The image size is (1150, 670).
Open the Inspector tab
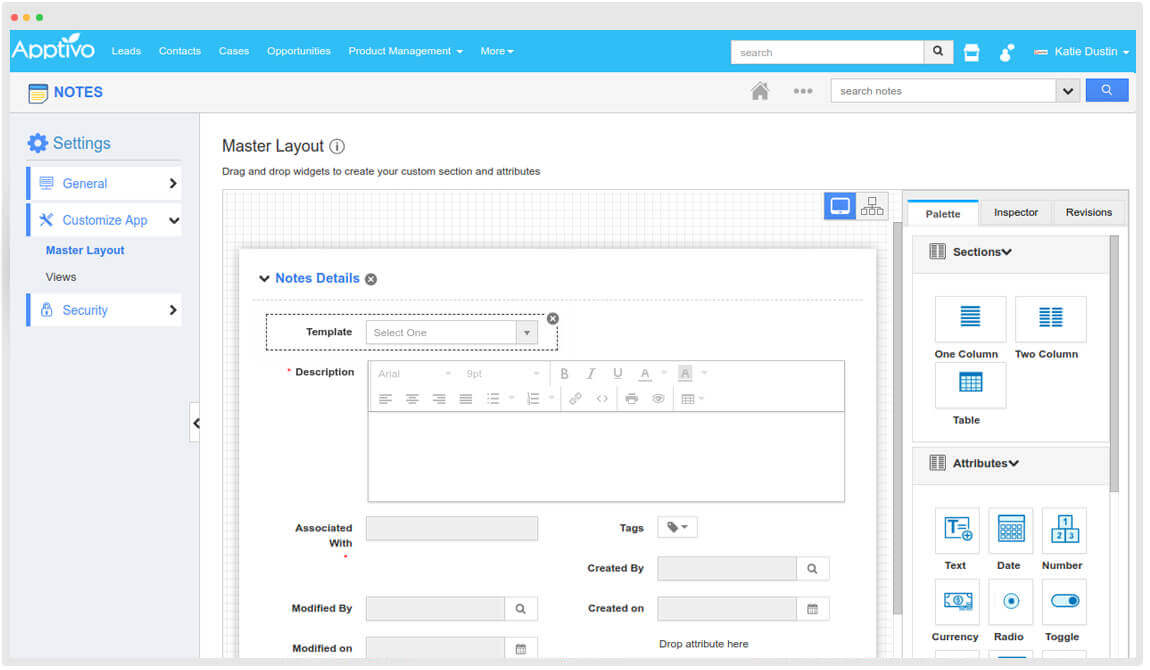coord(1015,213)
